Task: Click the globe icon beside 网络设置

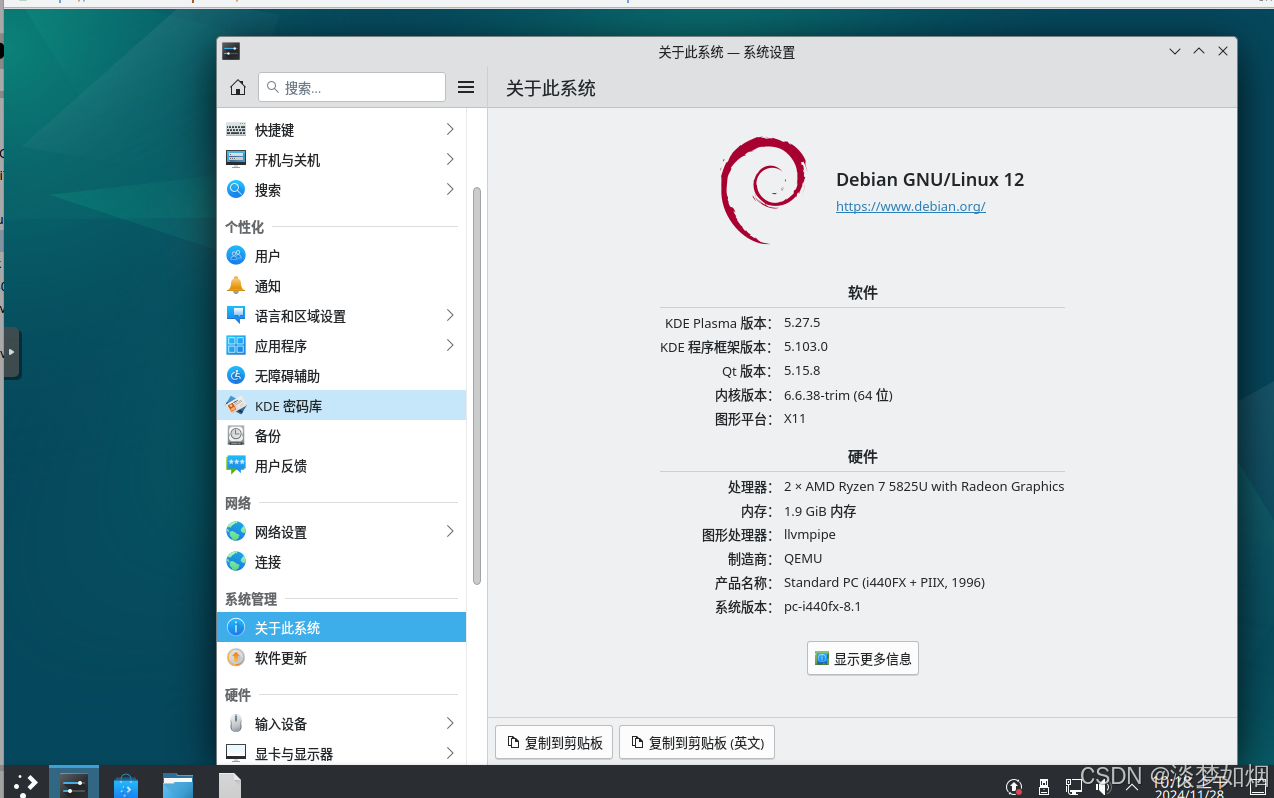Action: click(236, 531)
